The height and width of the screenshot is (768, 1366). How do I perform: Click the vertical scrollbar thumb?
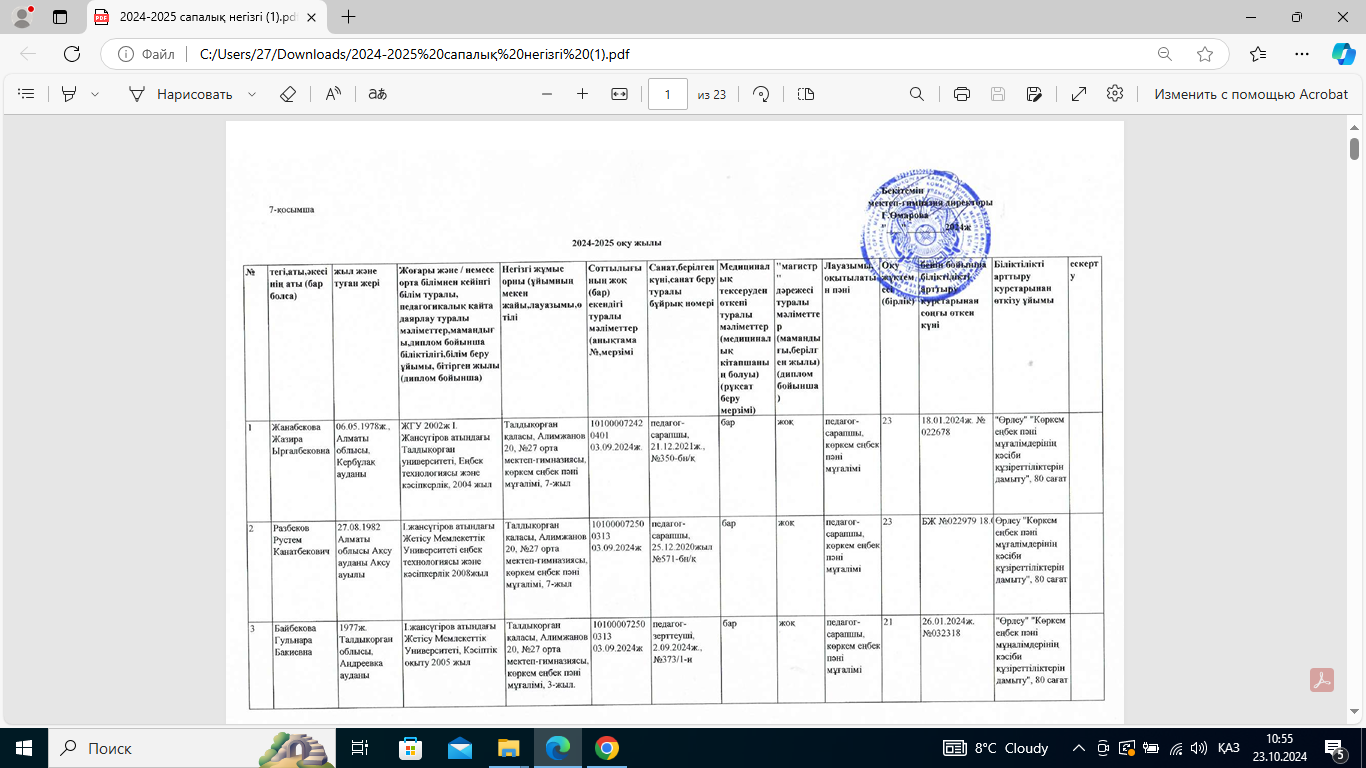pos(1354,148)
